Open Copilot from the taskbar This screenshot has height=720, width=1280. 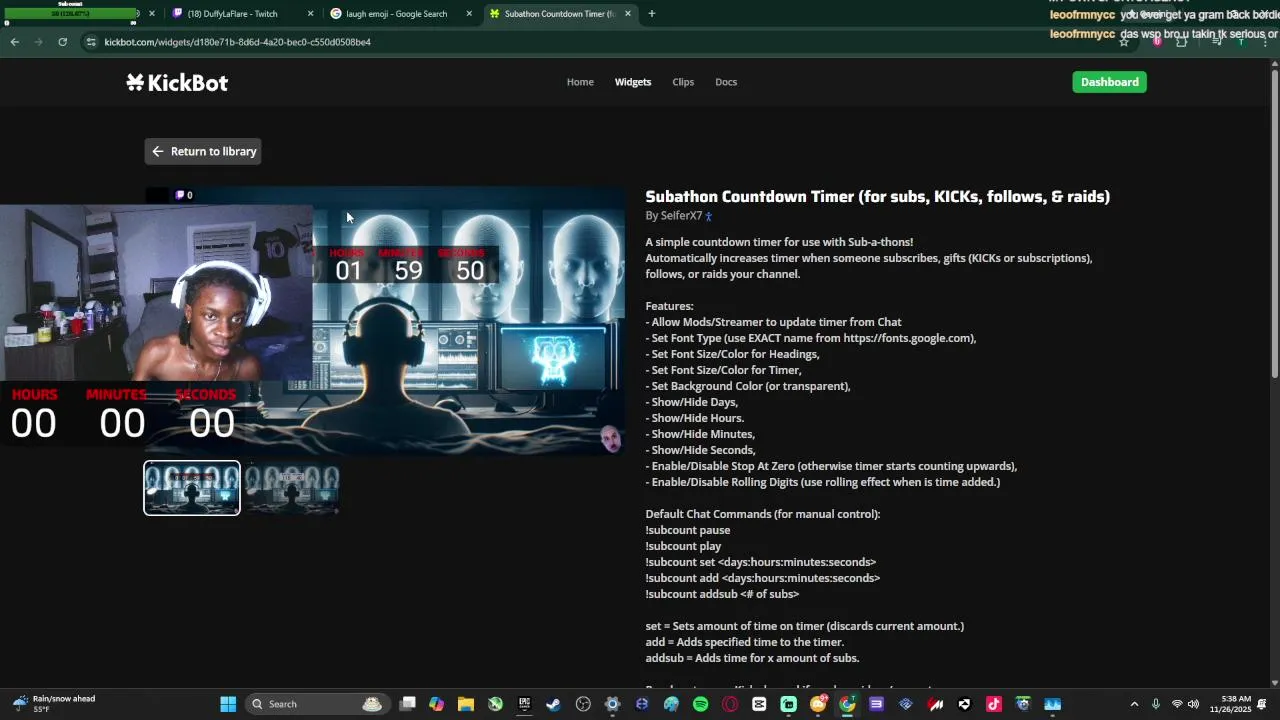pyautogui.click(x=437, y=704)
